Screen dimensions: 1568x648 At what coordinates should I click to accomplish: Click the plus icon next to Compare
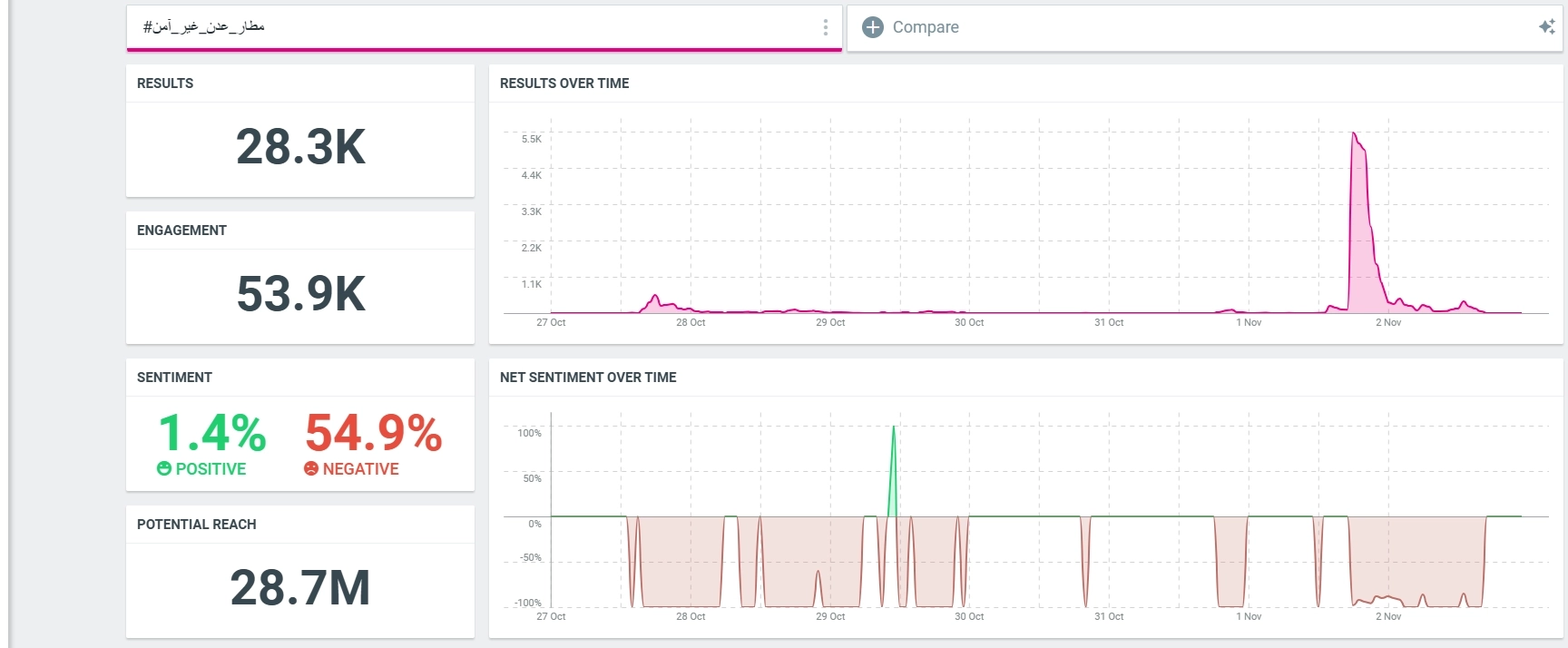pos(872,27)
